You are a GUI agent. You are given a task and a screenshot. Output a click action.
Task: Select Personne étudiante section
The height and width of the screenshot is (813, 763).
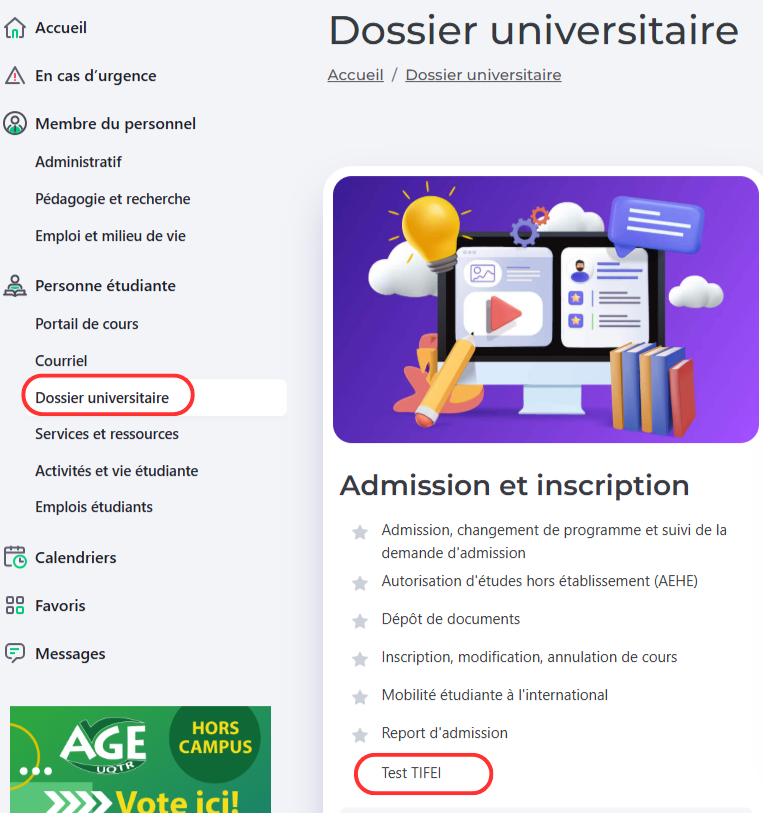pos(105,286)
